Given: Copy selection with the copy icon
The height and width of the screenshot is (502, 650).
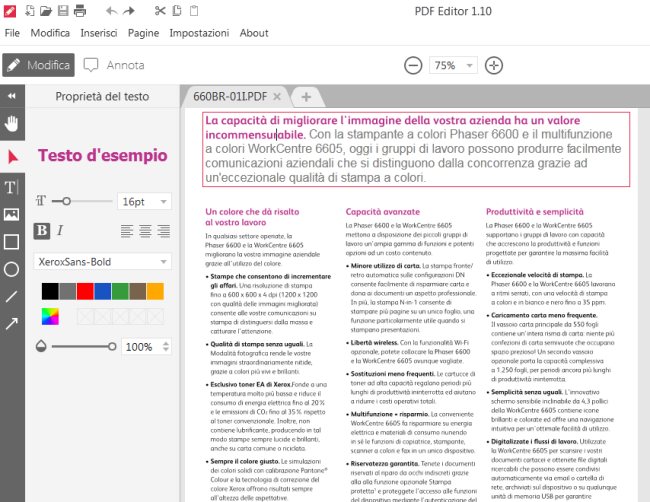Looking at the screenshot, I should click(x=177, y=11).
